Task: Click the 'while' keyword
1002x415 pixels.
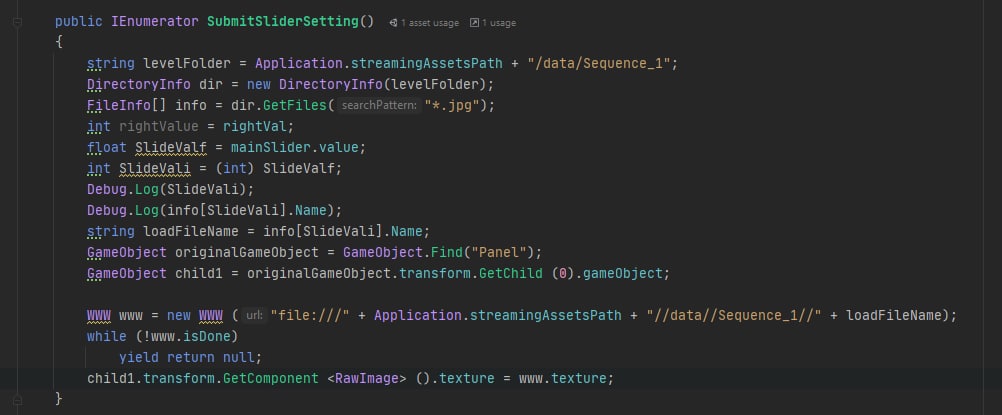Action: (x=107, y=336)
